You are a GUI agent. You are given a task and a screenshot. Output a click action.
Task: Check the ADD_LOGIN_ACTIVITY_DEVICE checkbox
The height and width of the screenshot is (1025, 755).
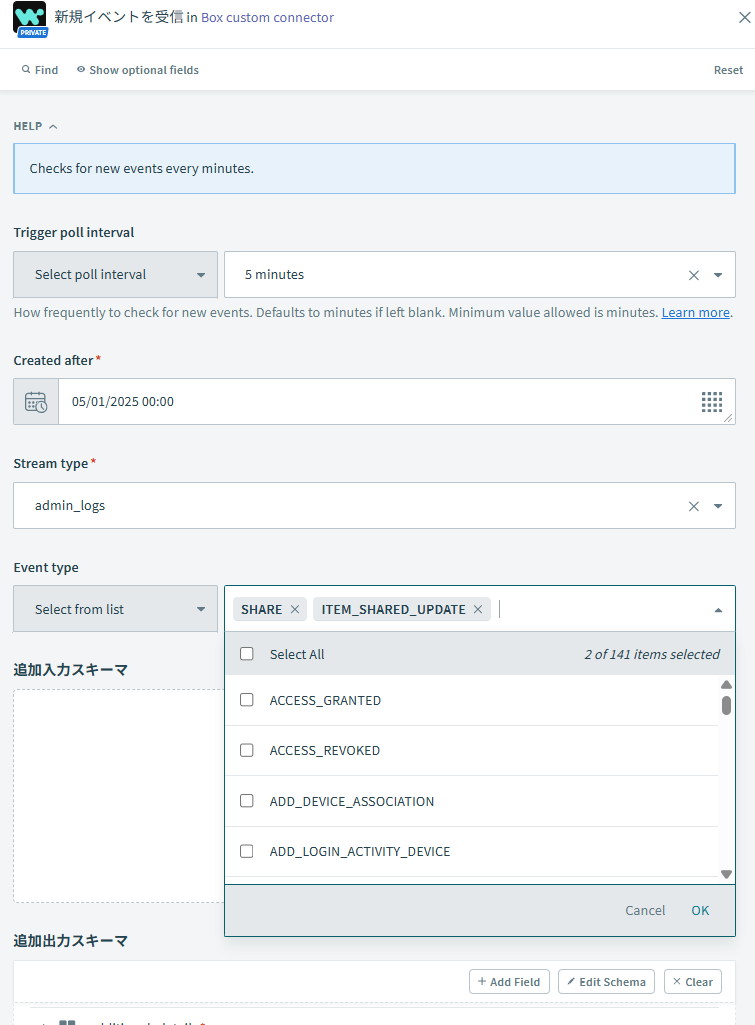click(x=246, y=851)
